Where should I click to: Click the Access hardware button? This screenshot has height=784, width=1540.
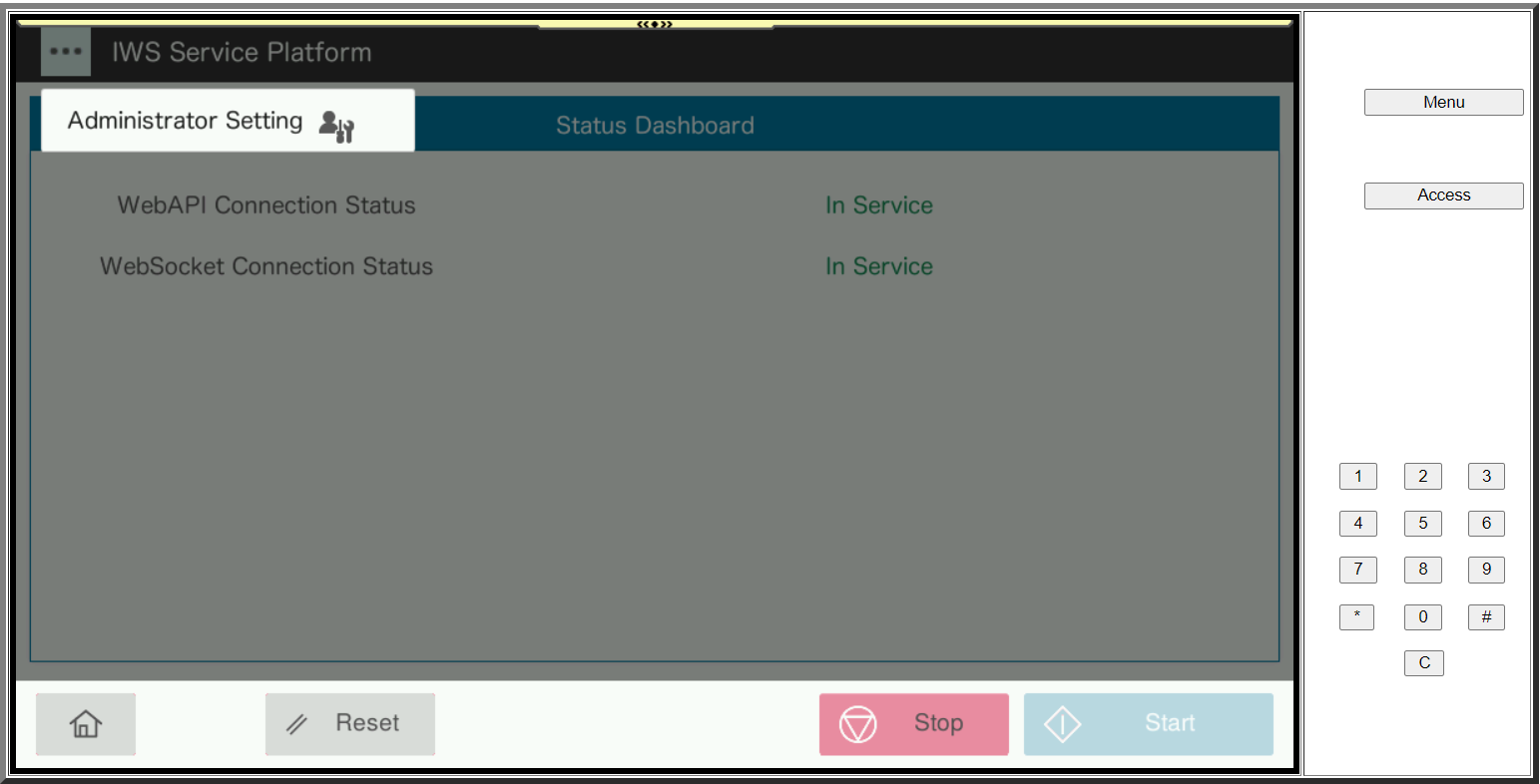coord(1443,196)
